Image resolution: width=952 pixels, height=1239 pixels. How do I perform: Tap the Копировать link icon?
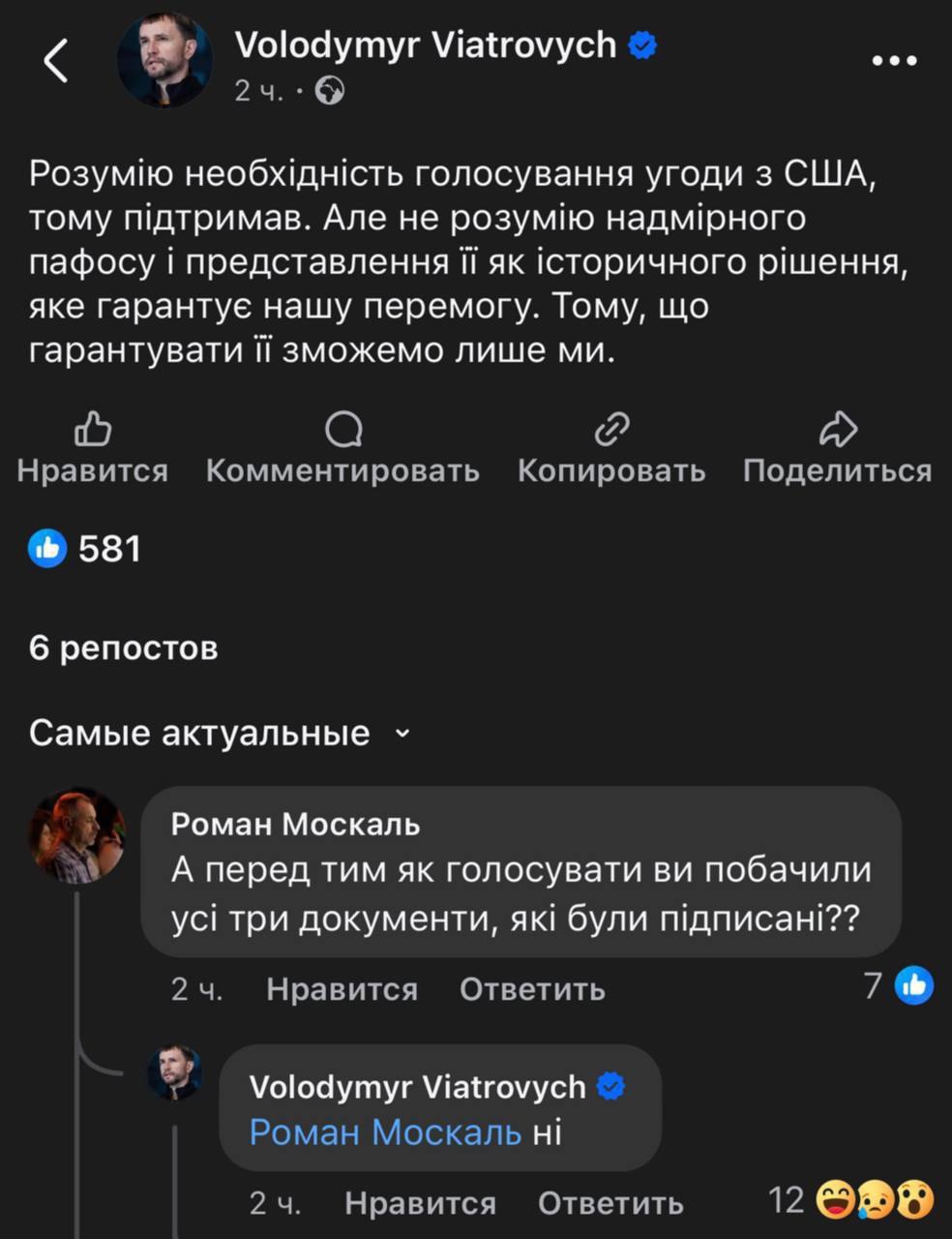pyautogui.click(x=611, y=429)
